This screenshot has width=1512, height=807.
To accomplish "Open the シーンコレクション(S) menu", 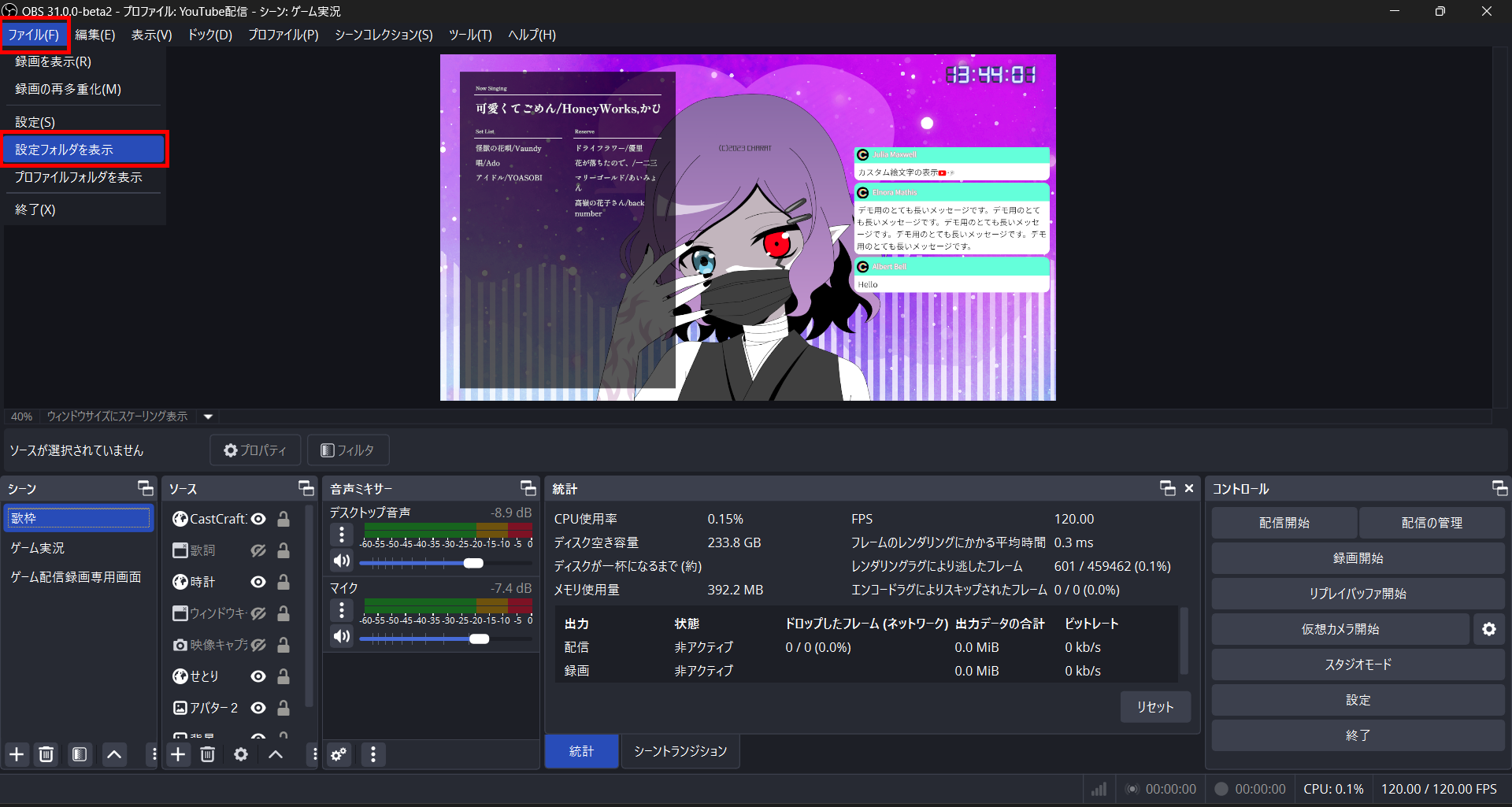I will 384,35.
